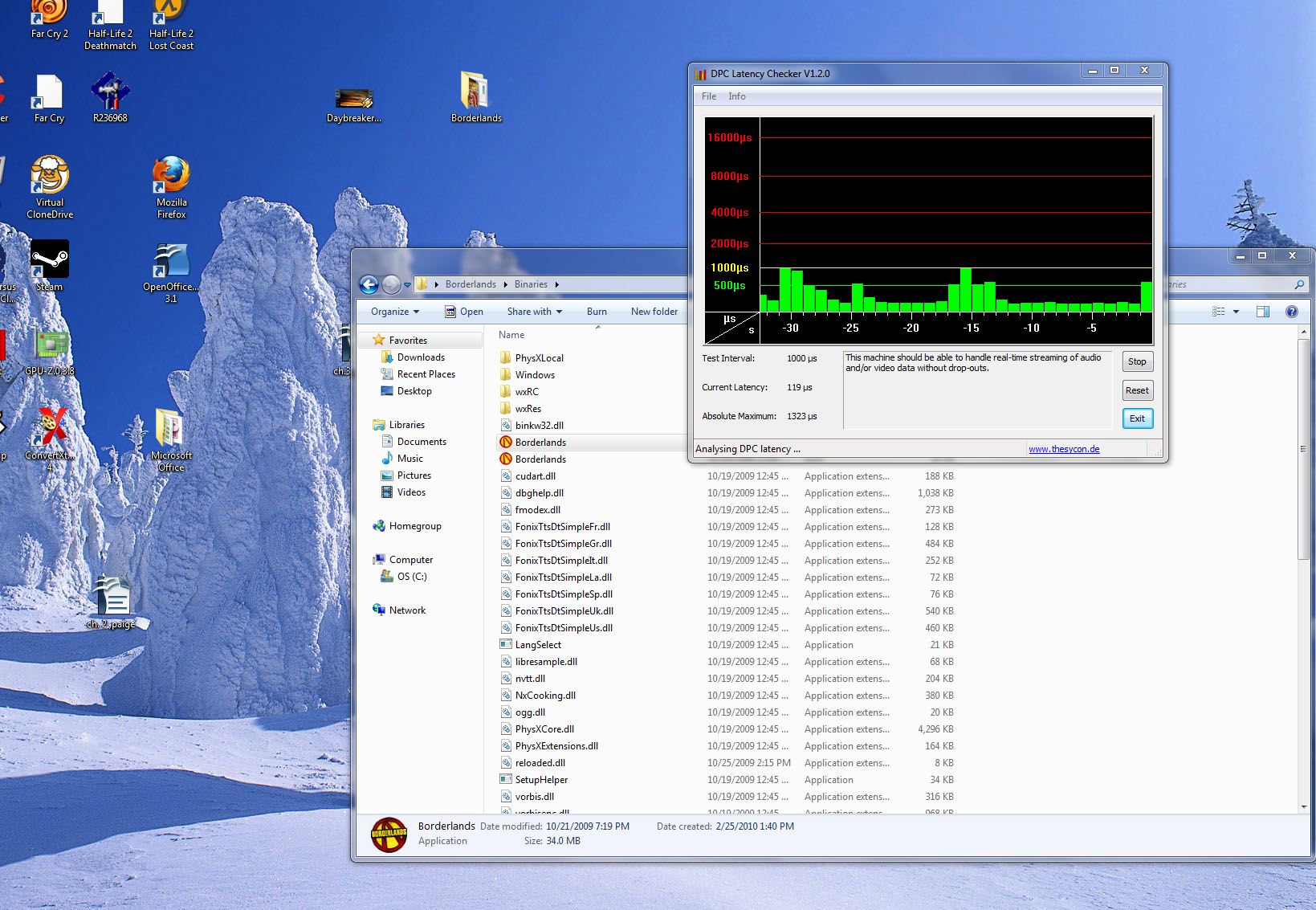Click Open in Explorer toolbar

tap(463, 312)
